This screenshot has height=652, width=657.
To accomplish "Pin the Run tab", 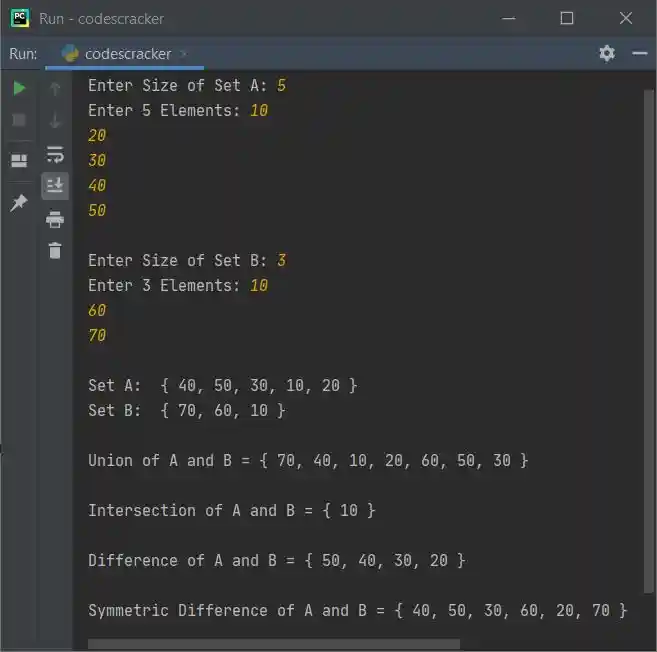I will (x=19, y=203).
